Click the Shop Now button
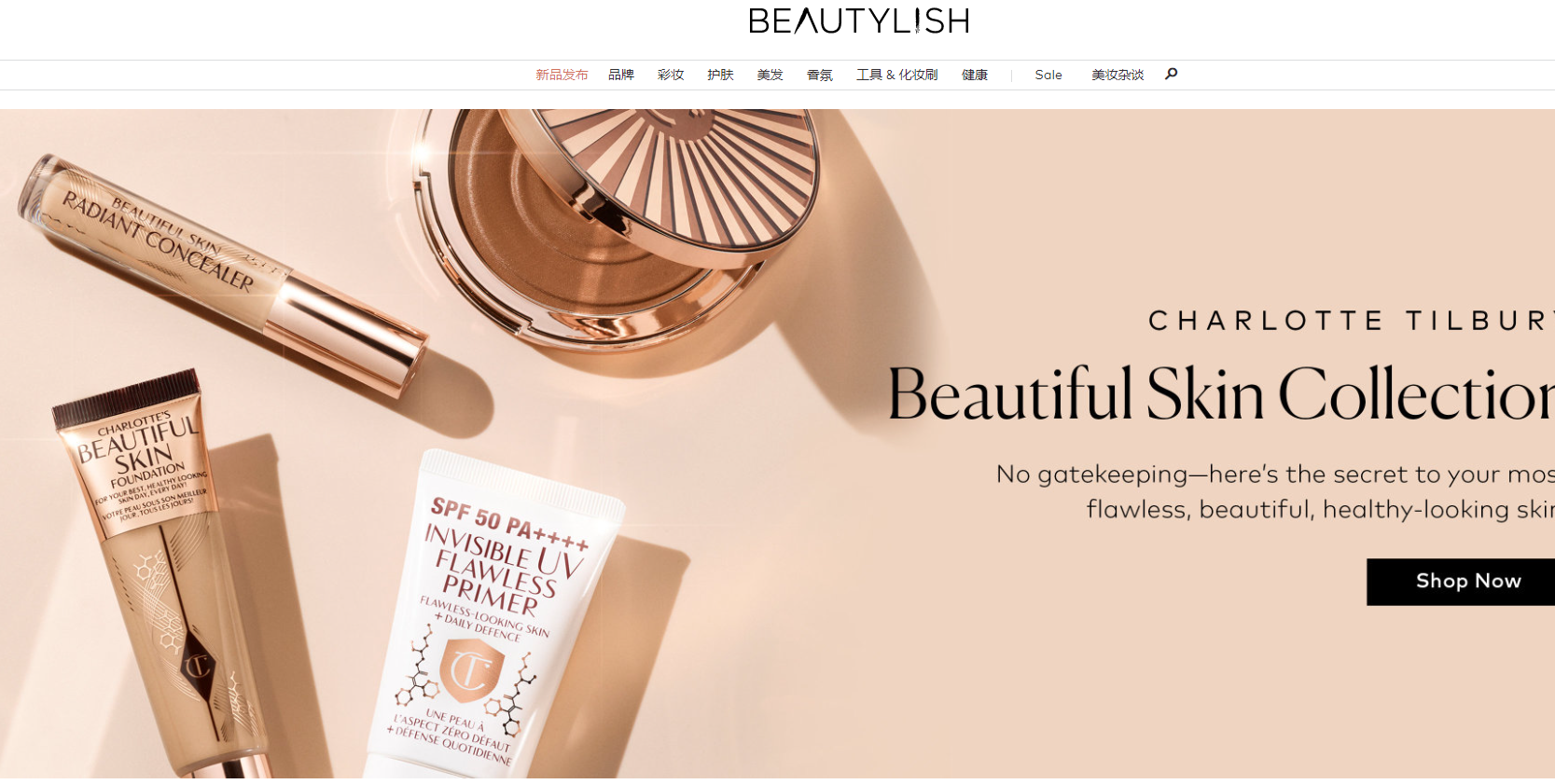 point(1461,582)
